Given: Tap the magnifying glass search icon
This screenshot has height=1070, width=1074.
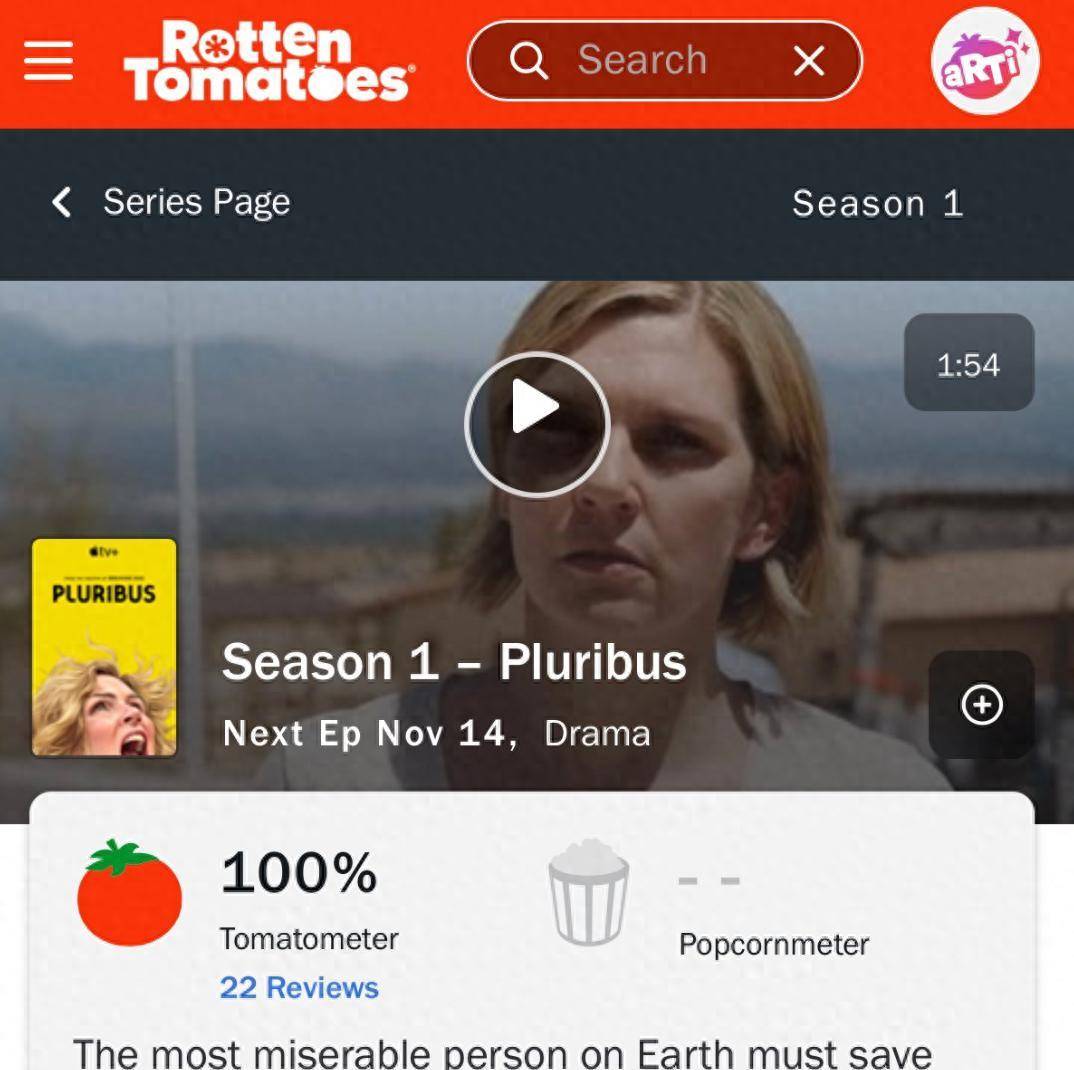Looking at the screenshot, I should click(529, 60).
